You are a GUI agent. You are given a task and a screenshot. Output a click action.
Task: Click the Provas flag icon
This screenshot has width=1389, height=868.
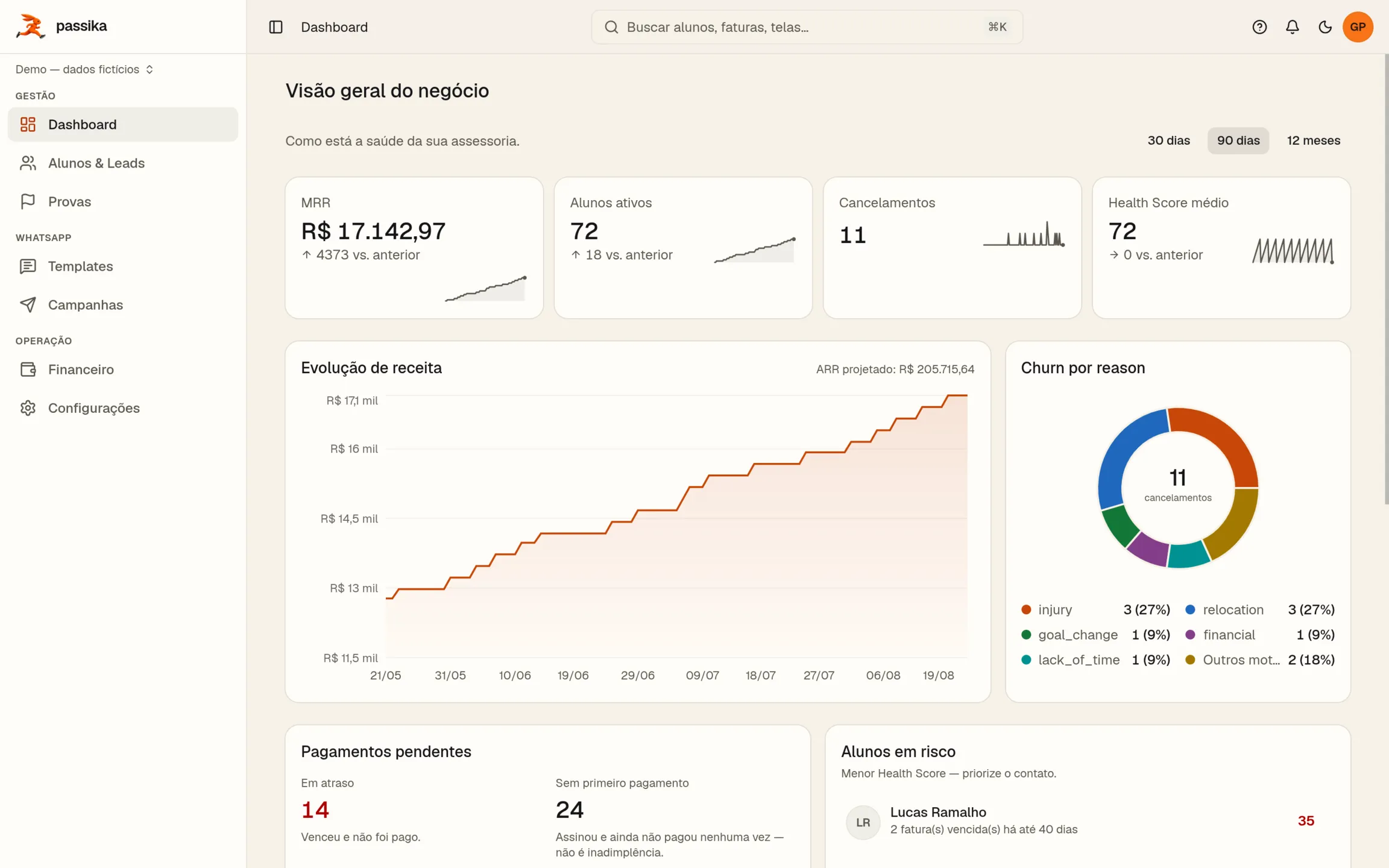click(x=28, y=201)
